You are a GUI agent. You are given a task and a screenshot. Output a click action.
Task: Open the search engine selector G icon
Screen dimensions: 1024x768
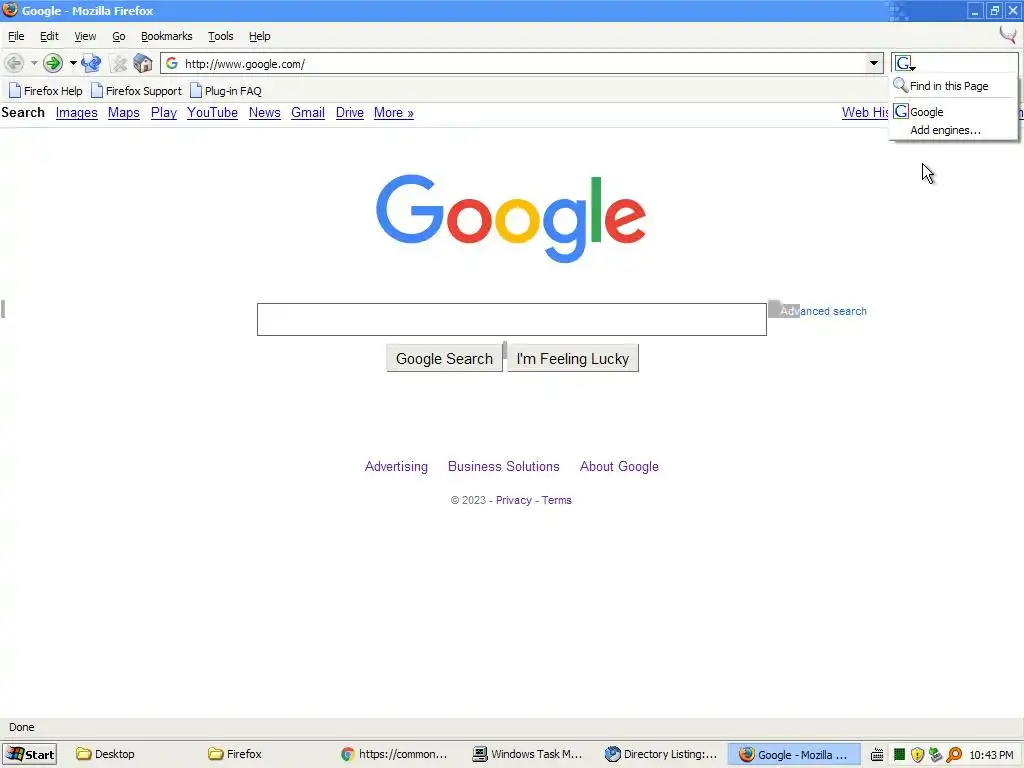coord(904,63)
